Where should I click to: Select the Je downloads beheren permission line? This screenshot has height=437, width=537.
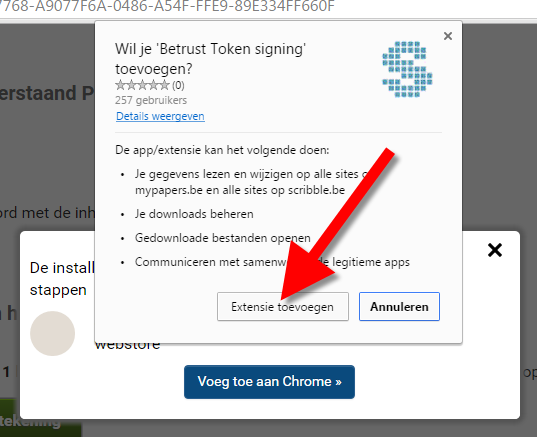click(194, 214)
